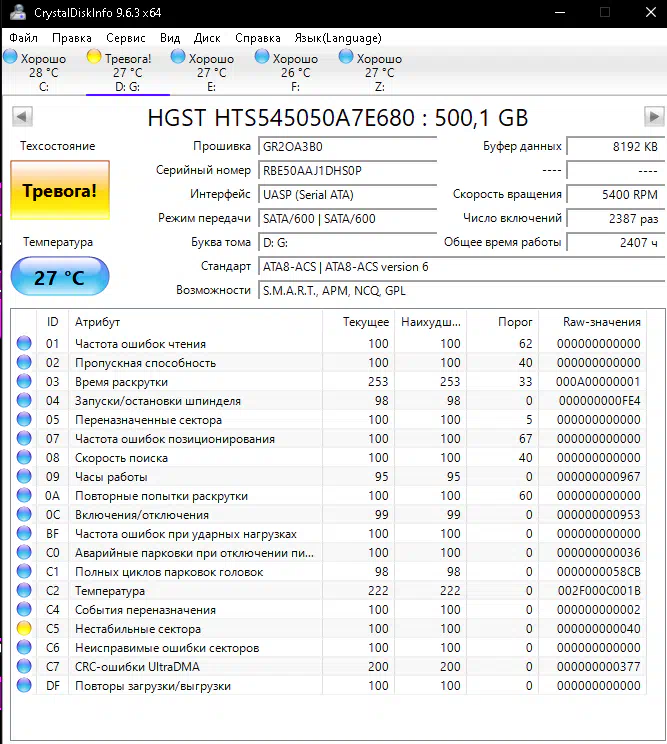Click the blue status orb for attribute 01
667x744 pixels.
click(x=25, y=344)
